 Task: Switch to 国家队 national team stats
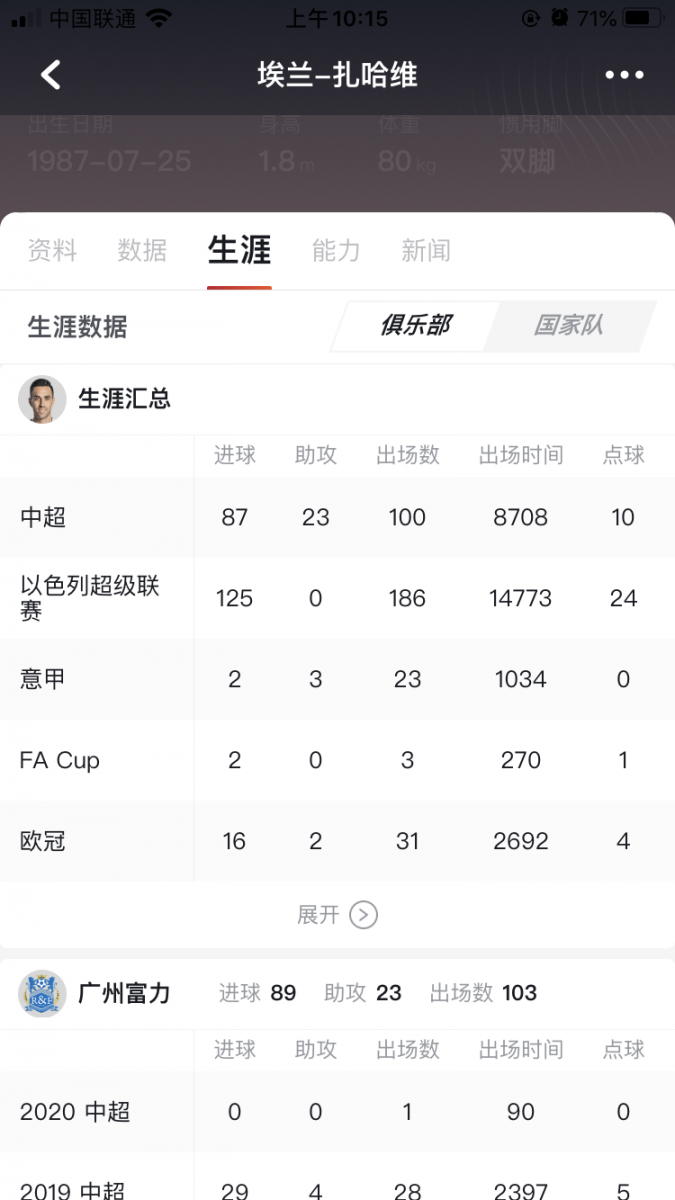[x=568, y=325]
